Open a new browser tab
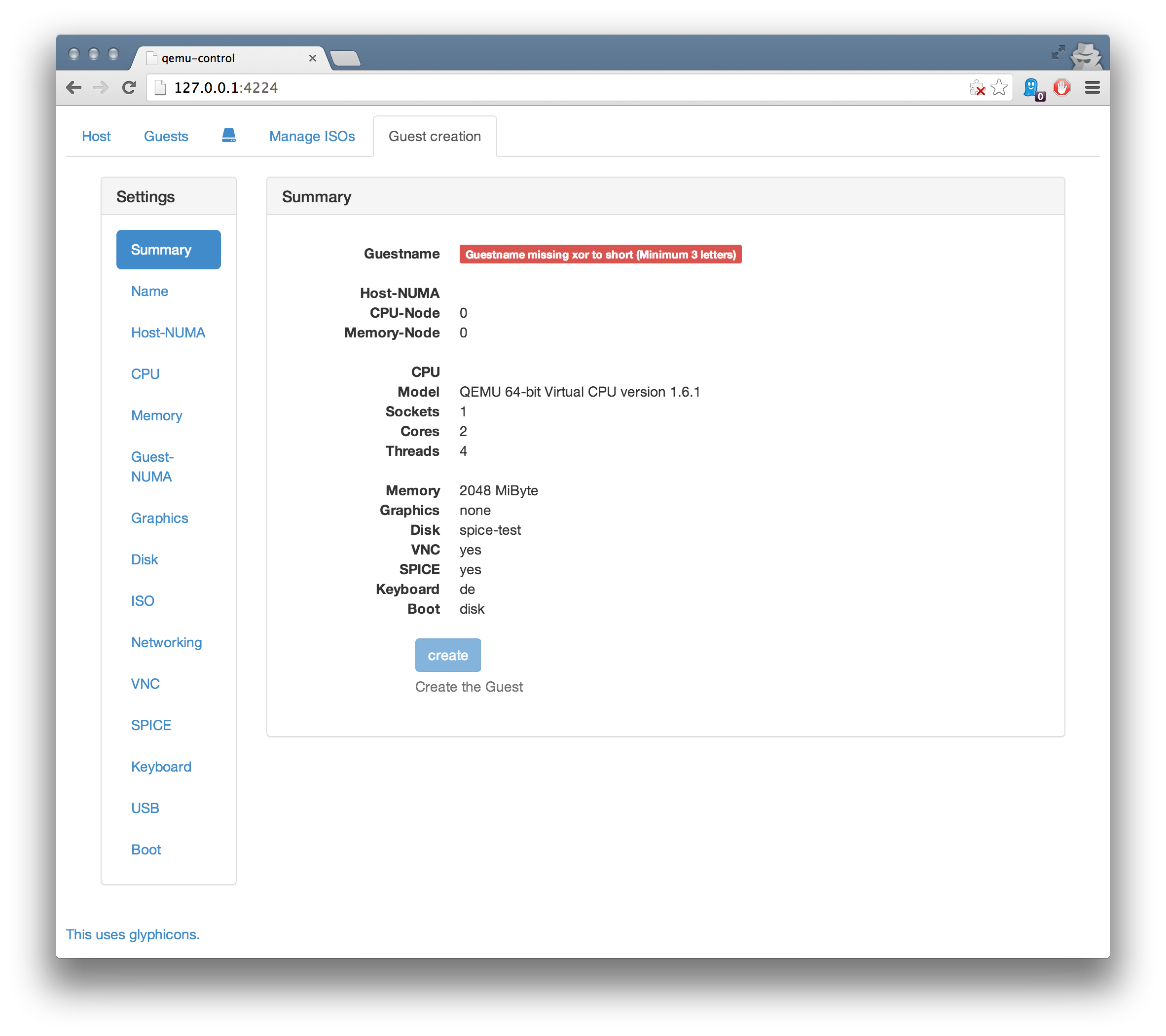This screenshot has height=1036, width=1166. pyautogui.click(x=345, y=58)
